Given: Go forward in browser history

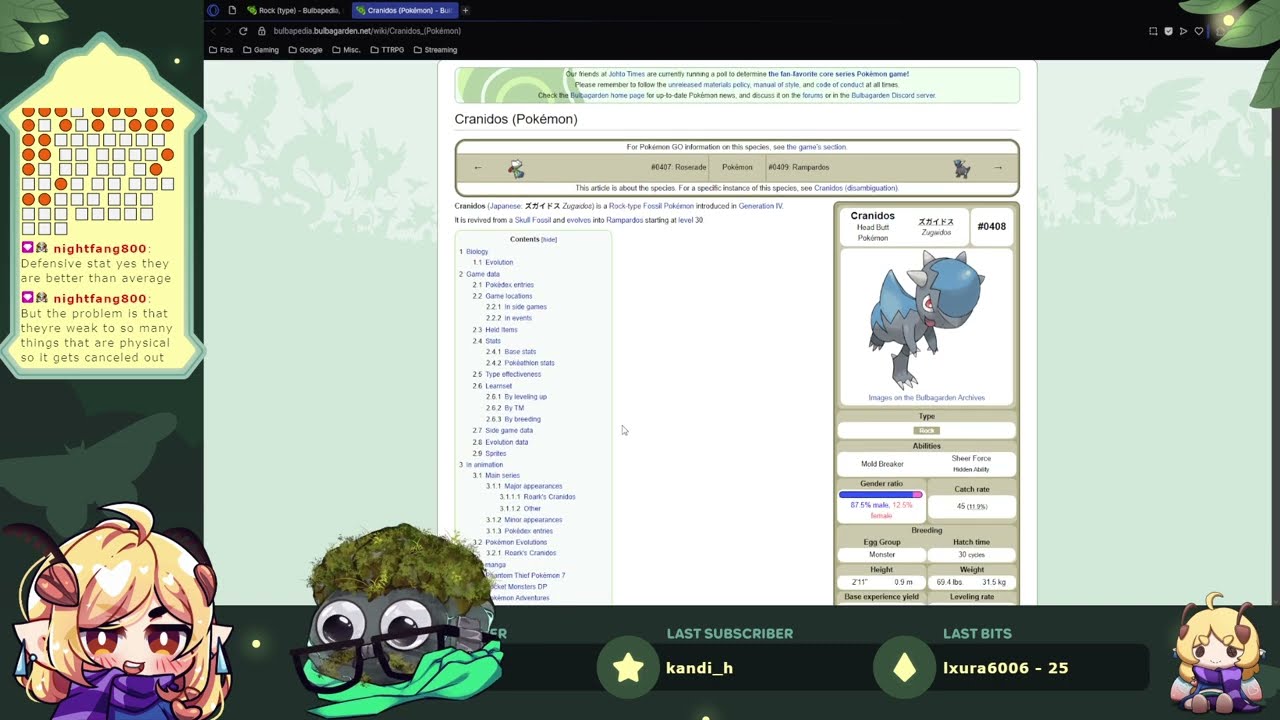Looking at the screenshot, I should (x=227, y=31).
